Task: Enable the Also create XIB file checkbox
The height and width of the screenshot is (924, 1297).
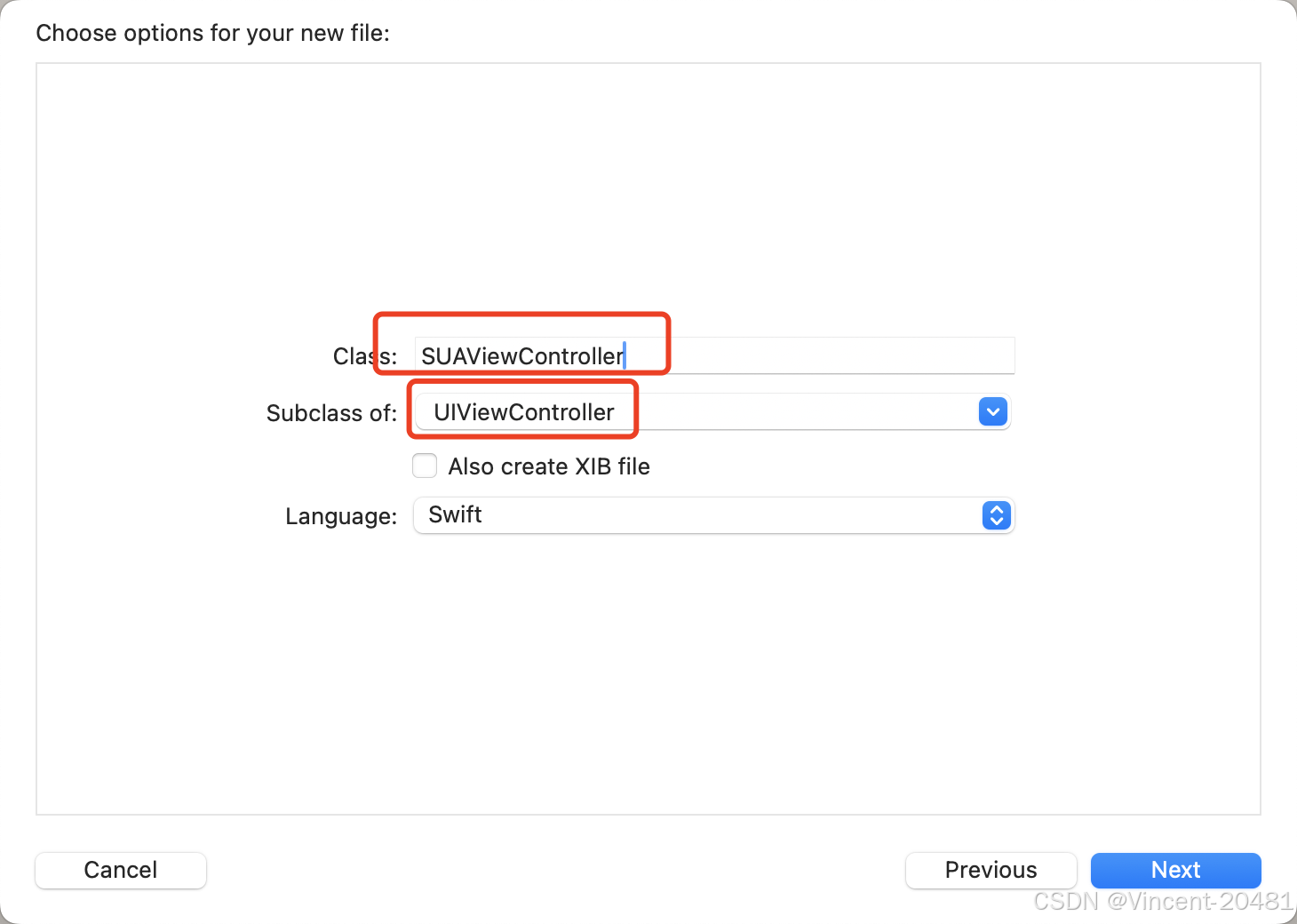Action: click(x=425, y=466)
